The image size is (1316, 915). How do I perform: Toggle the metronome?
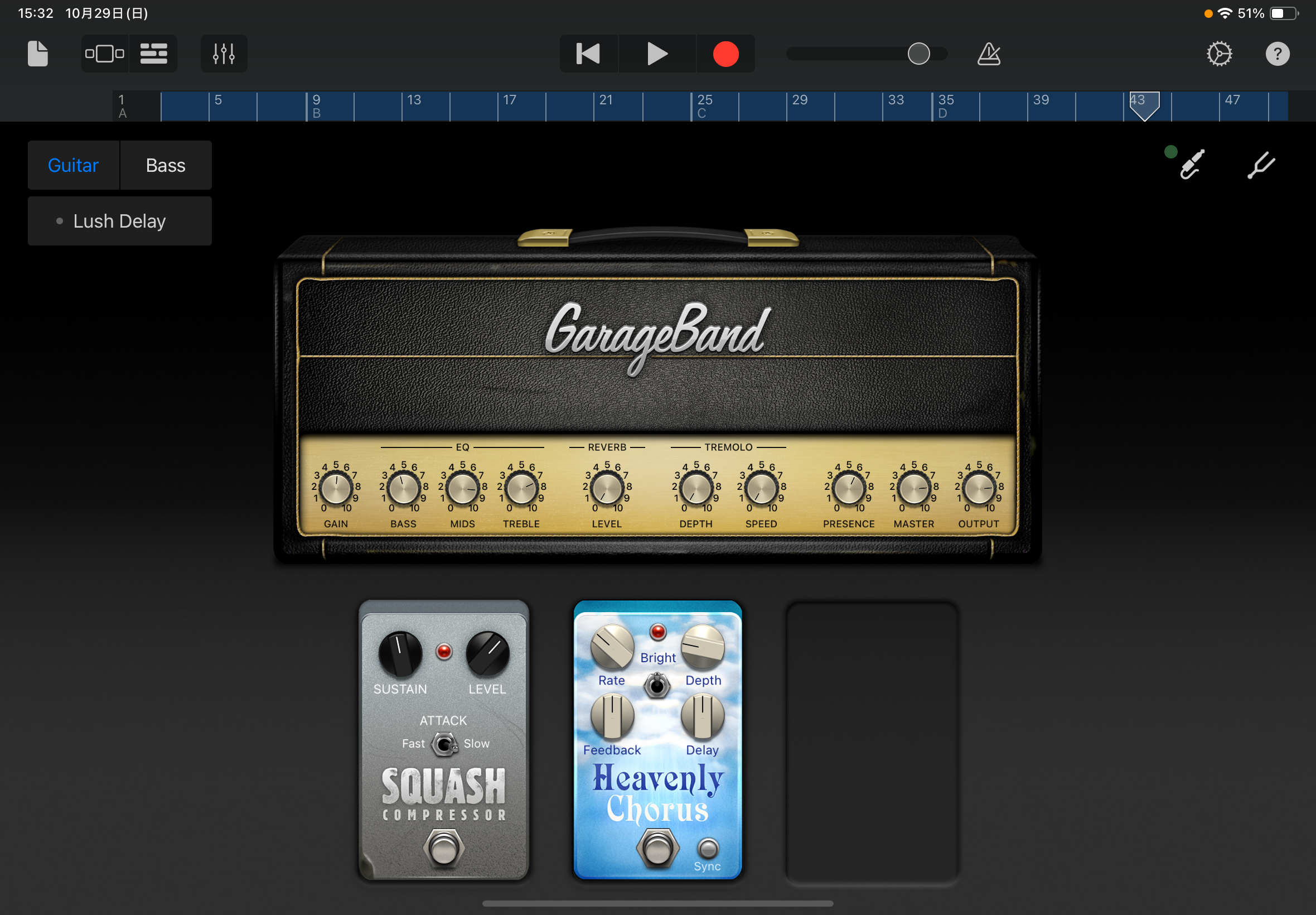989,54
